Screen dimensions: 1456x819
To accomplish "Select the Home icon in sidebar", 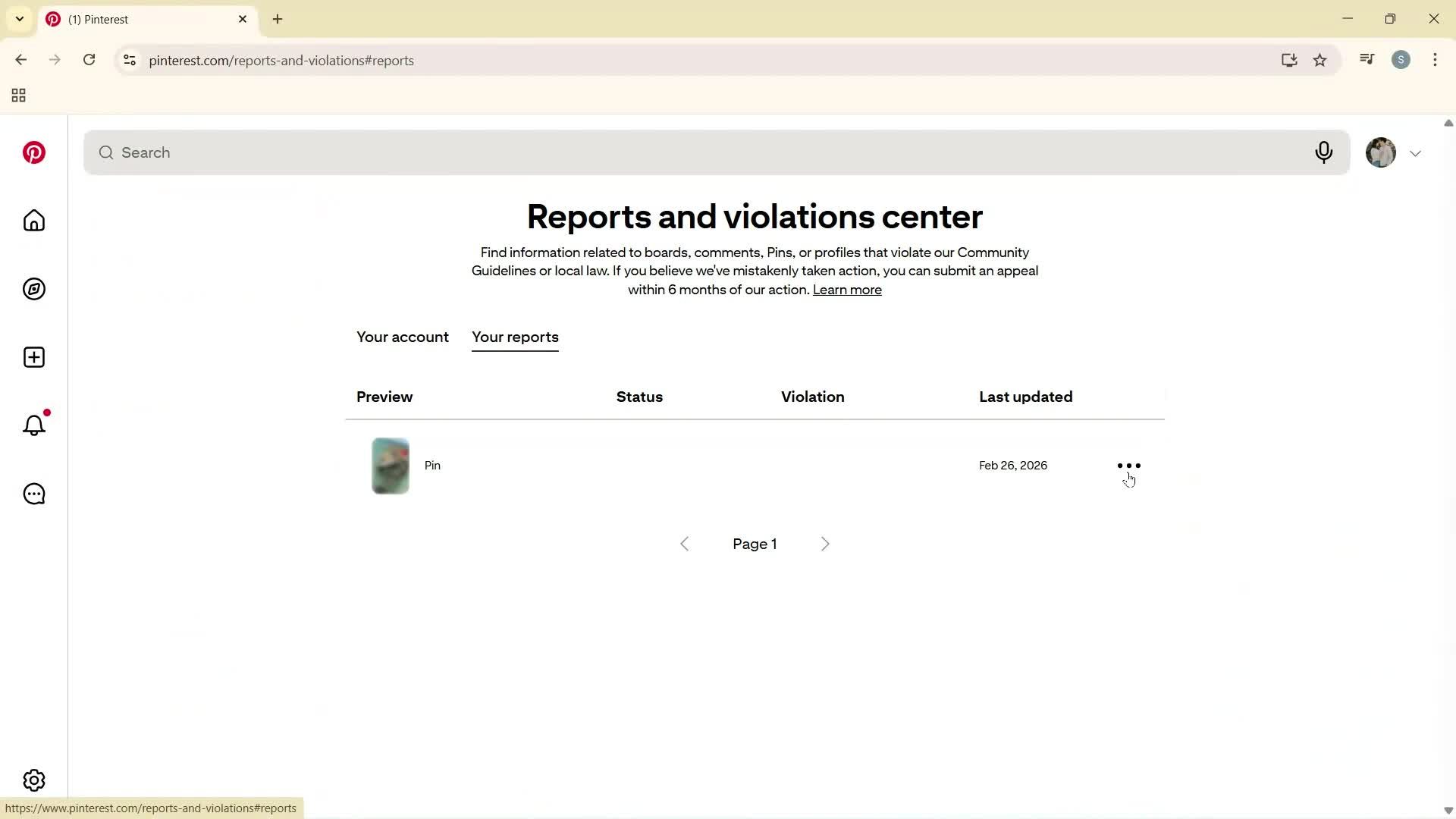I will tap(34, 221).
